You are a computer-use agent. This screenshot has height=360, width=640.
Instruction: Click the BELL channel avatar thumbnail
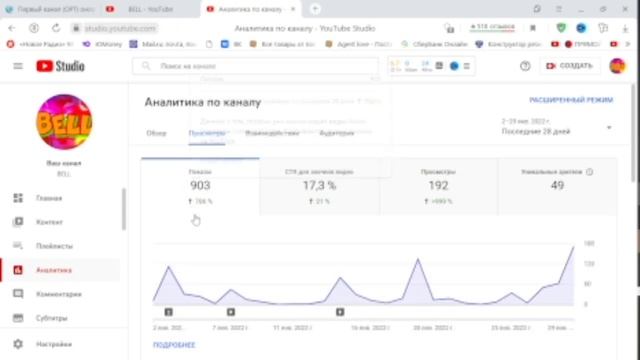(x=64, y=122)
